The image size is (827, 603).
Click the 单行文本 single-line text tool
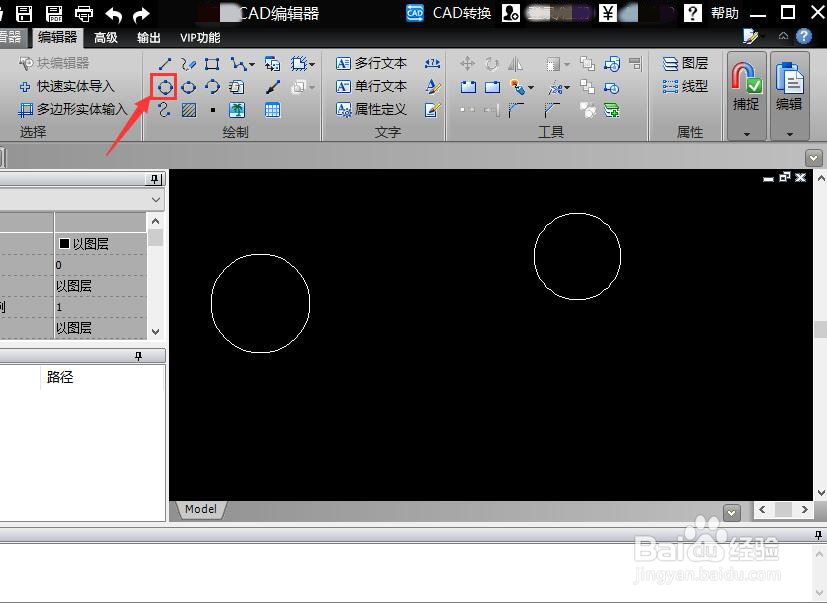coord(371,86)
